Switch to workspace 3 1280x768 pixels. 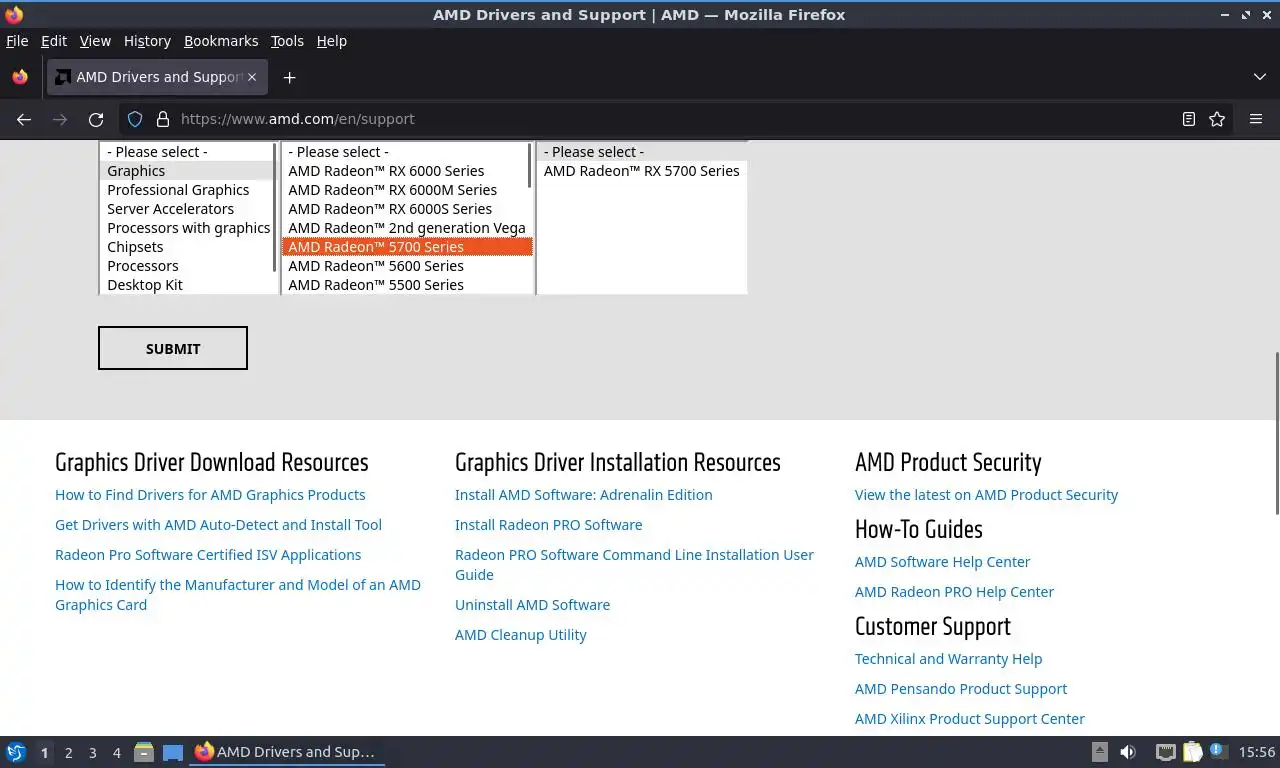point(92,753)
